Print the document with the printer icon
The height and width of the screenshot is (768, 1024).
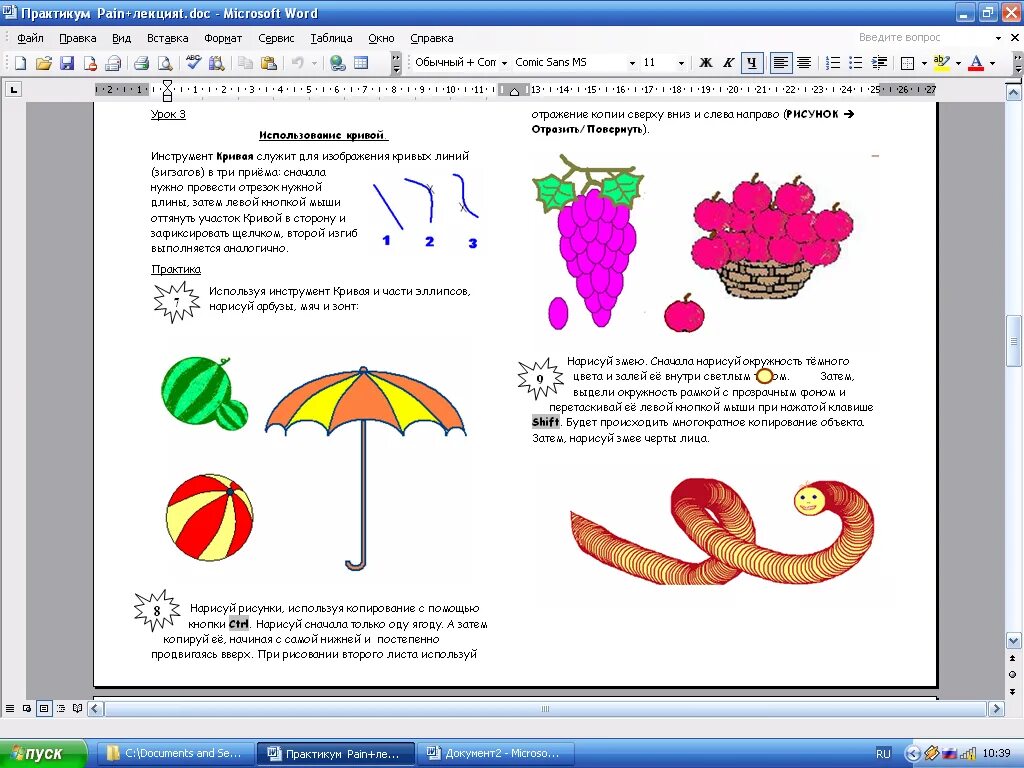point(141,63)
